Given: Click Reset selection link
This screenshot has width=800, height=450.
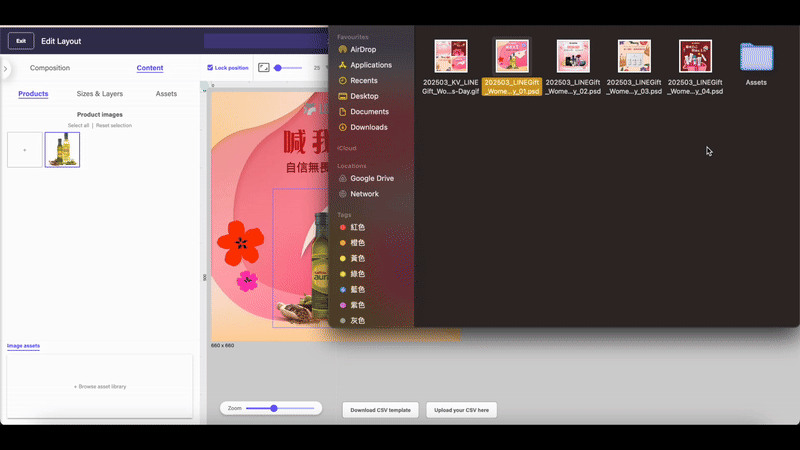Looking at the screenshot, I should (114, 126).
